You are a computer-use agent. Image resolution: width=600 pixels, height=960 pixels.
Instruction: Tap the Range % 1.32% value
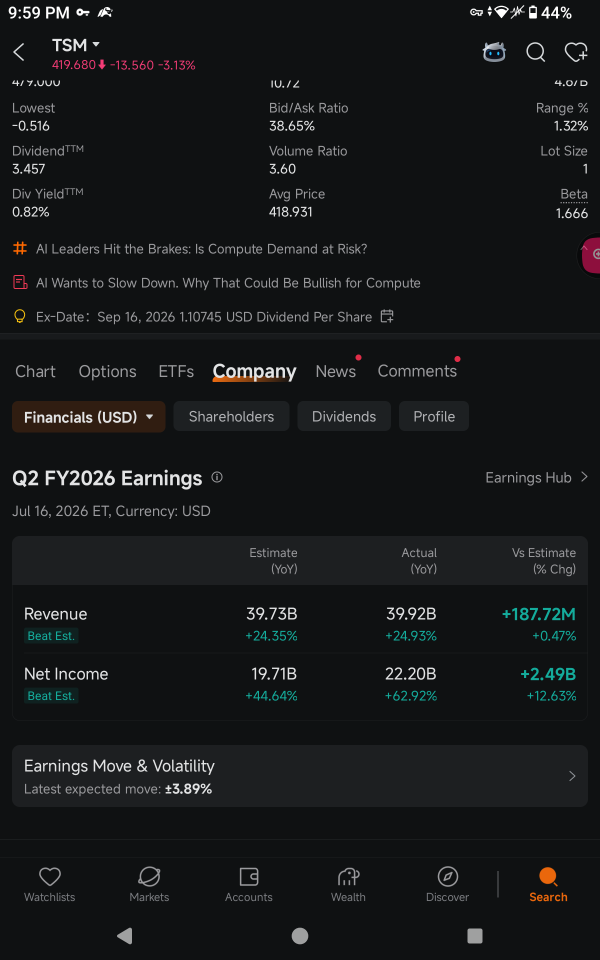(571, 126)
